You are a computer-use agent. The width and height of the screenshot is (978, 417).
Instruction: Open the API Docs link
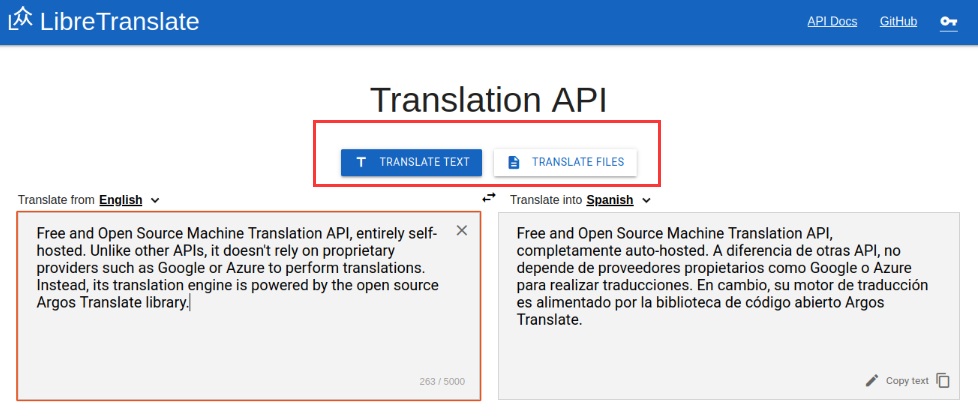[832, 22]
